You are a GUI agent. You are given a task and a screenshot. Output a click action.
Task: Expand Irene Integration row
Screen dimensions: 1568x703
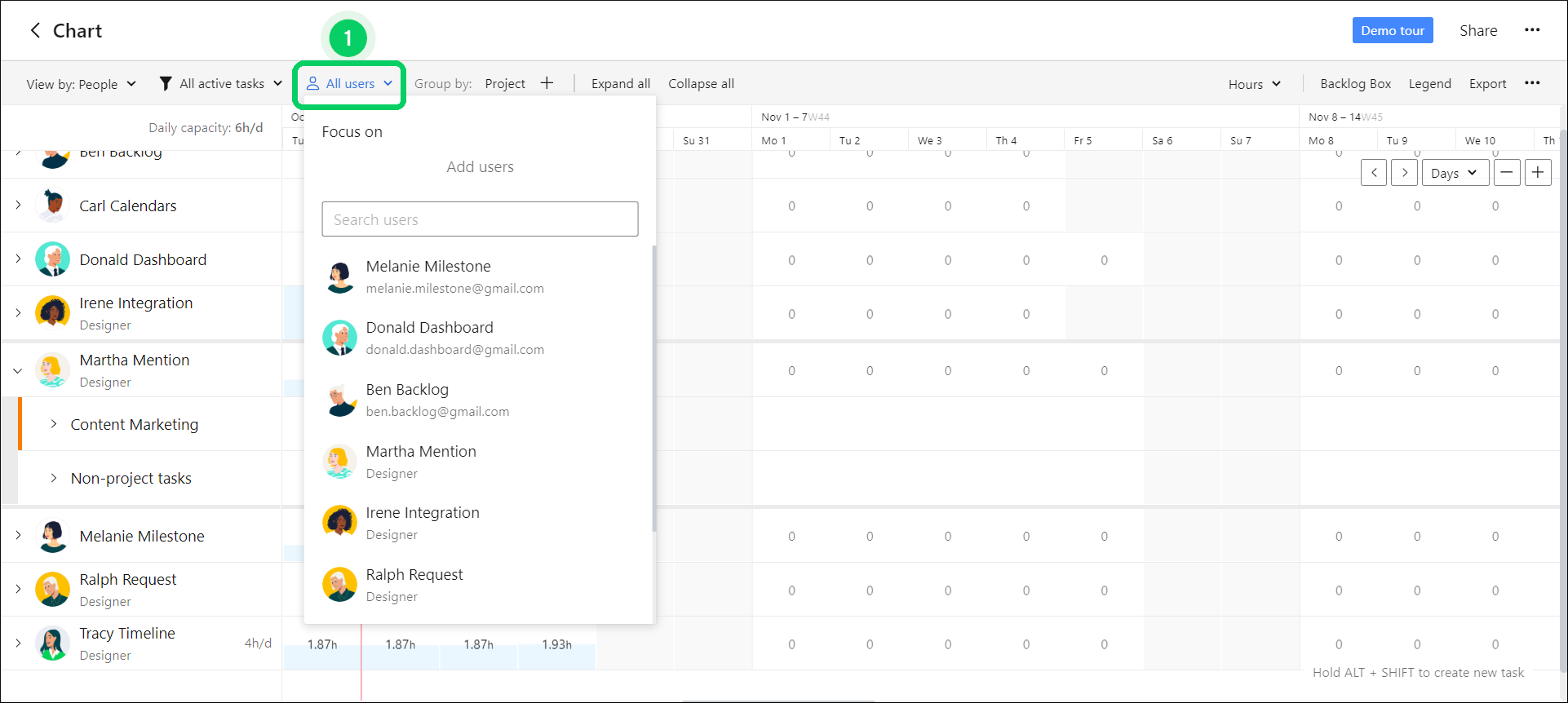click(18, 312)
